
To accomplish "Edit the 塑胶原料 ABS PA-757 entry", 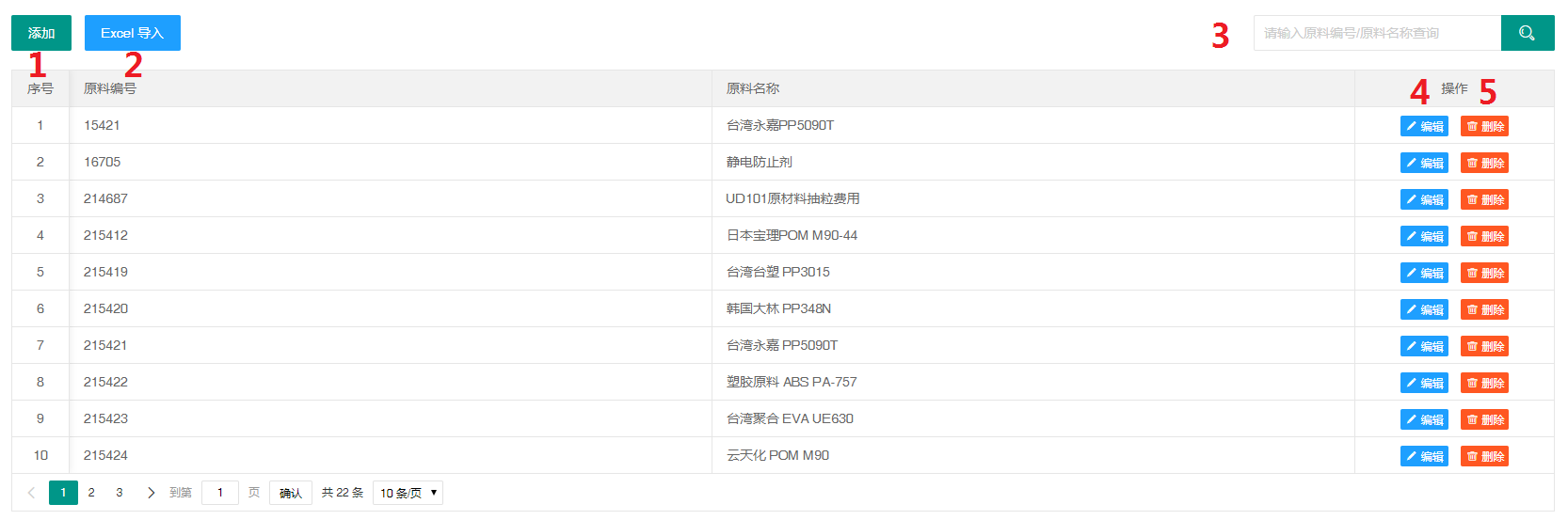I will [x=1424, y=383].
